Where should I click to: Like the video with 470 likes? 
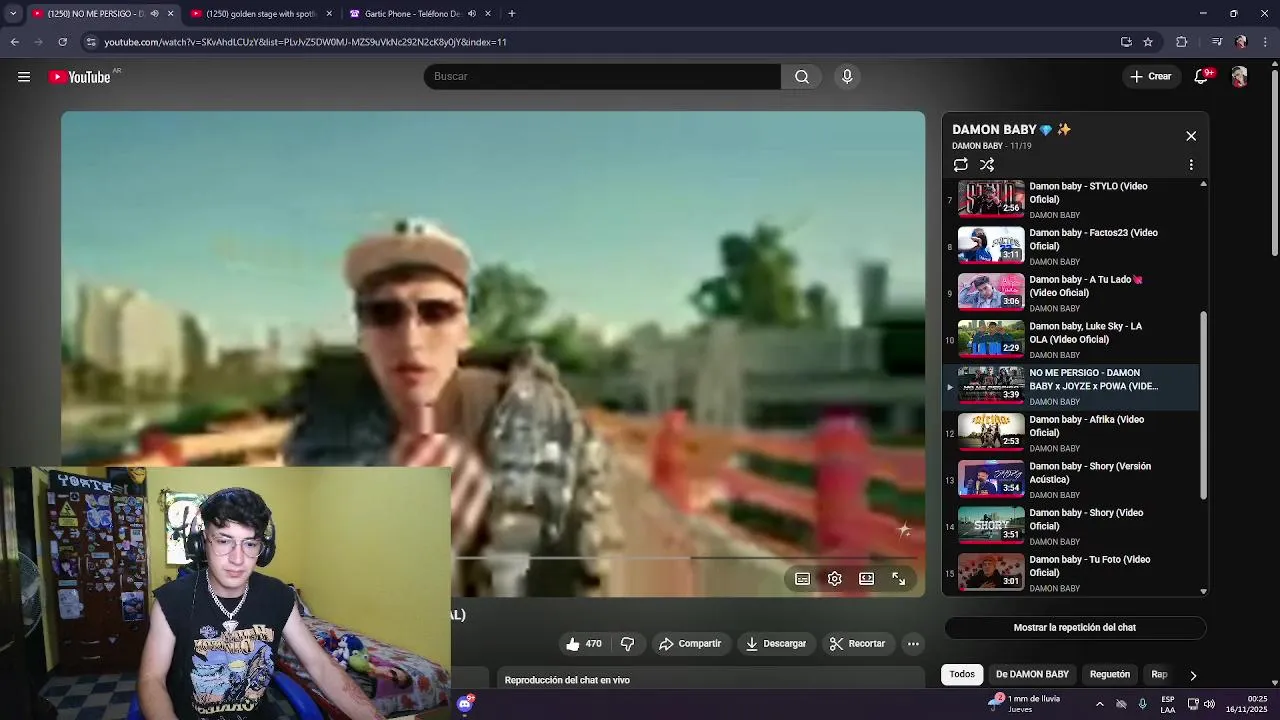pyautogui.click(x=584, y=644)
